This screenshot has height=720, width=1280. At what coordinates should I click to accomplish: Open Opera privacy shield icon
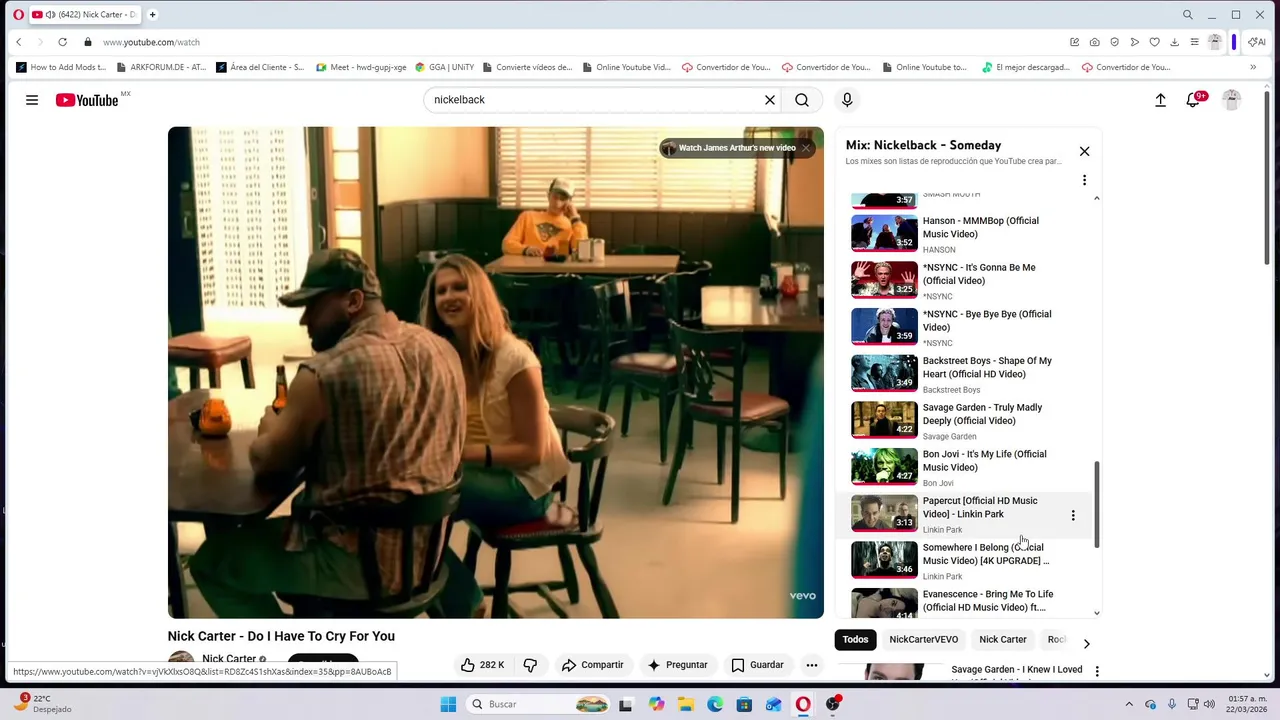click(1114, 42)
